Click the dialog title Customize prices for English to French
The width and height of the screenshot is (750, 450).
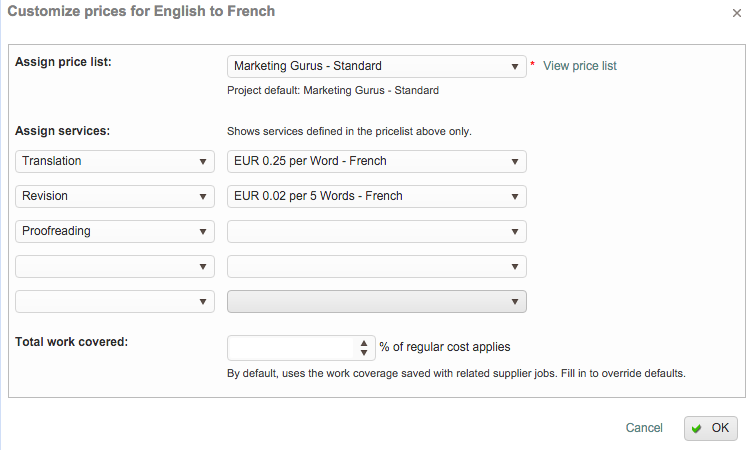[x=141, y=12]
